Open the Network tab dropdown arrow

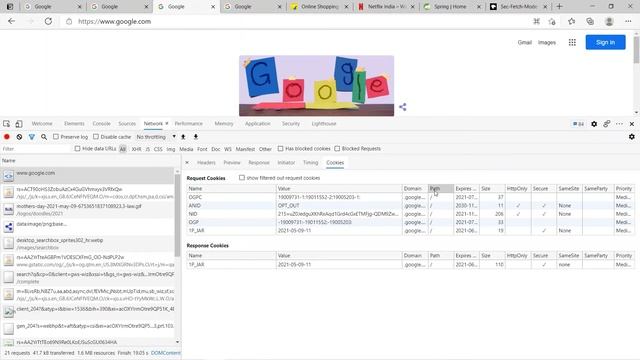pyautogui.click(x=167, y=123)
